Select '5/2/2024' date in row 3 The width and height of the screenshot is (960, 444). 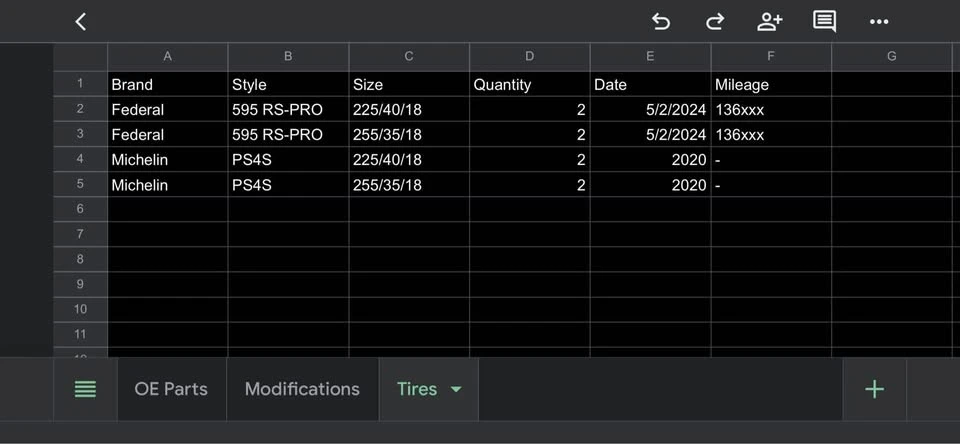[650, 135]
